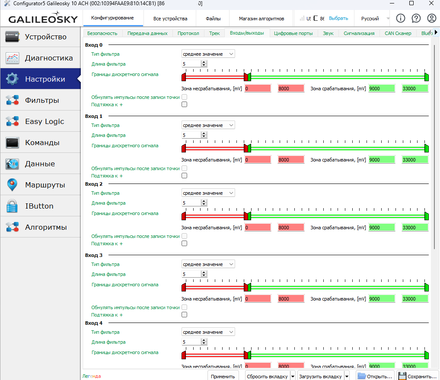The width and height of the screenshot is (440, 380).
Task: Click the Сохранить button with floppy icon
Action: tap(417, 376)
